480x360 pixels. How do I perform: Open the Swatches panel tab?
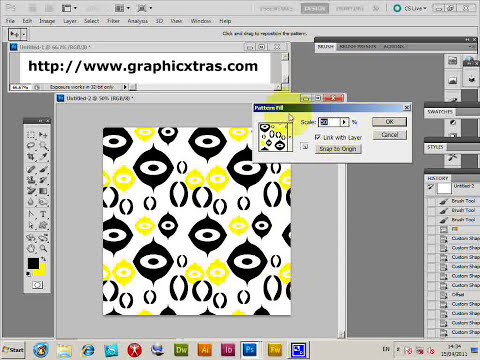(440, 112)
